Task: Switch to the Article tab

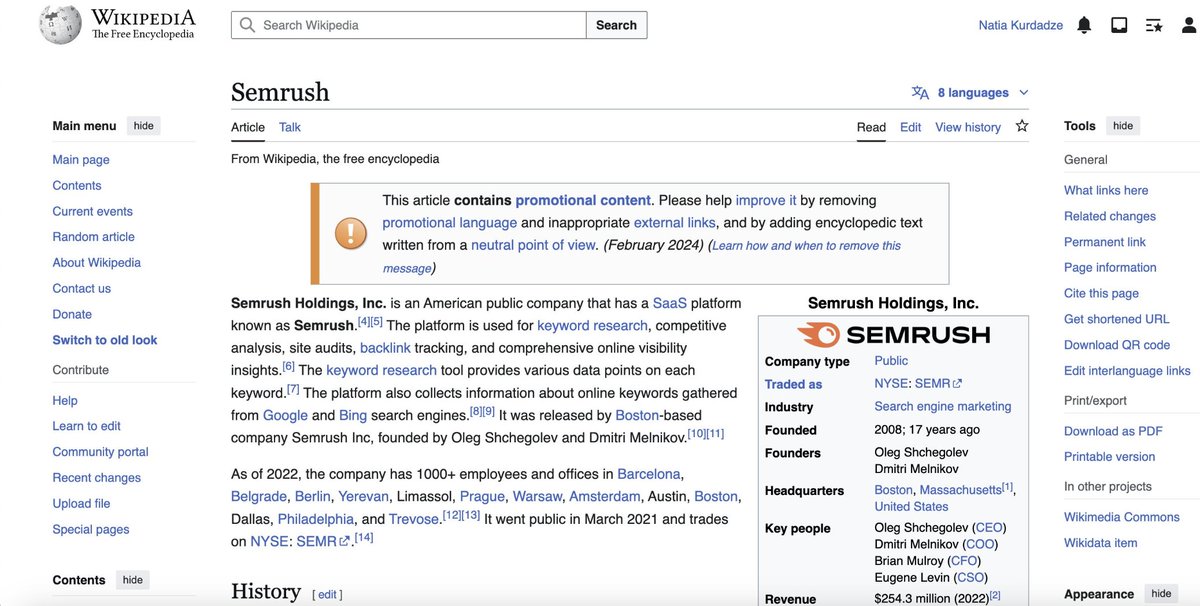Action: [x=248, y=127]
